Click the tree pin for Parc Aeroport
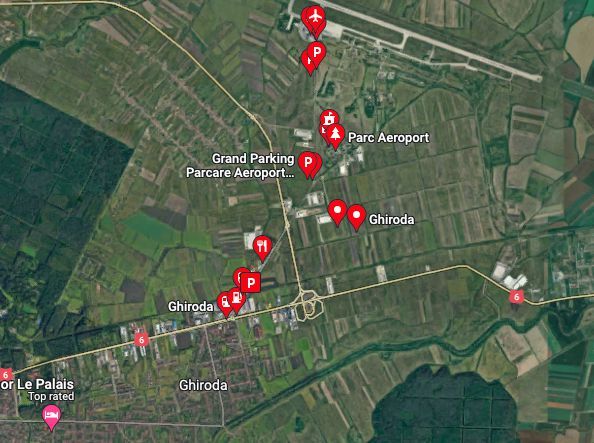594x443 pixels. 335,136
